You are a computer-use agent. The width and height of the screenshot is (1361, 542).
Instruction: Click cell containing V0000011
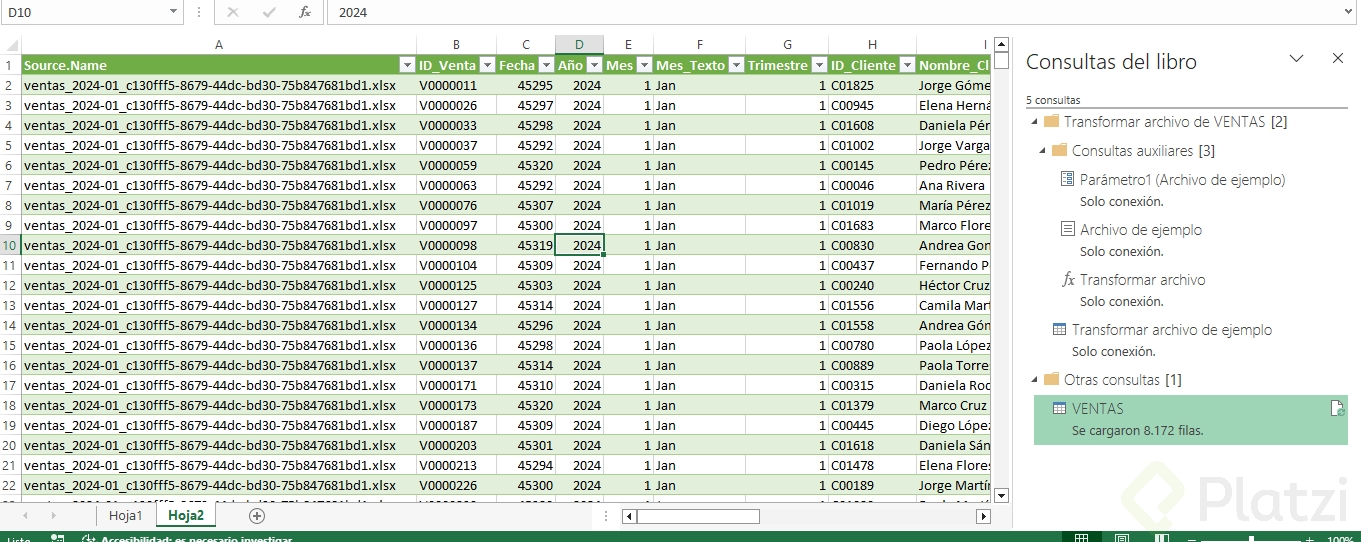[x=456, y=85]
